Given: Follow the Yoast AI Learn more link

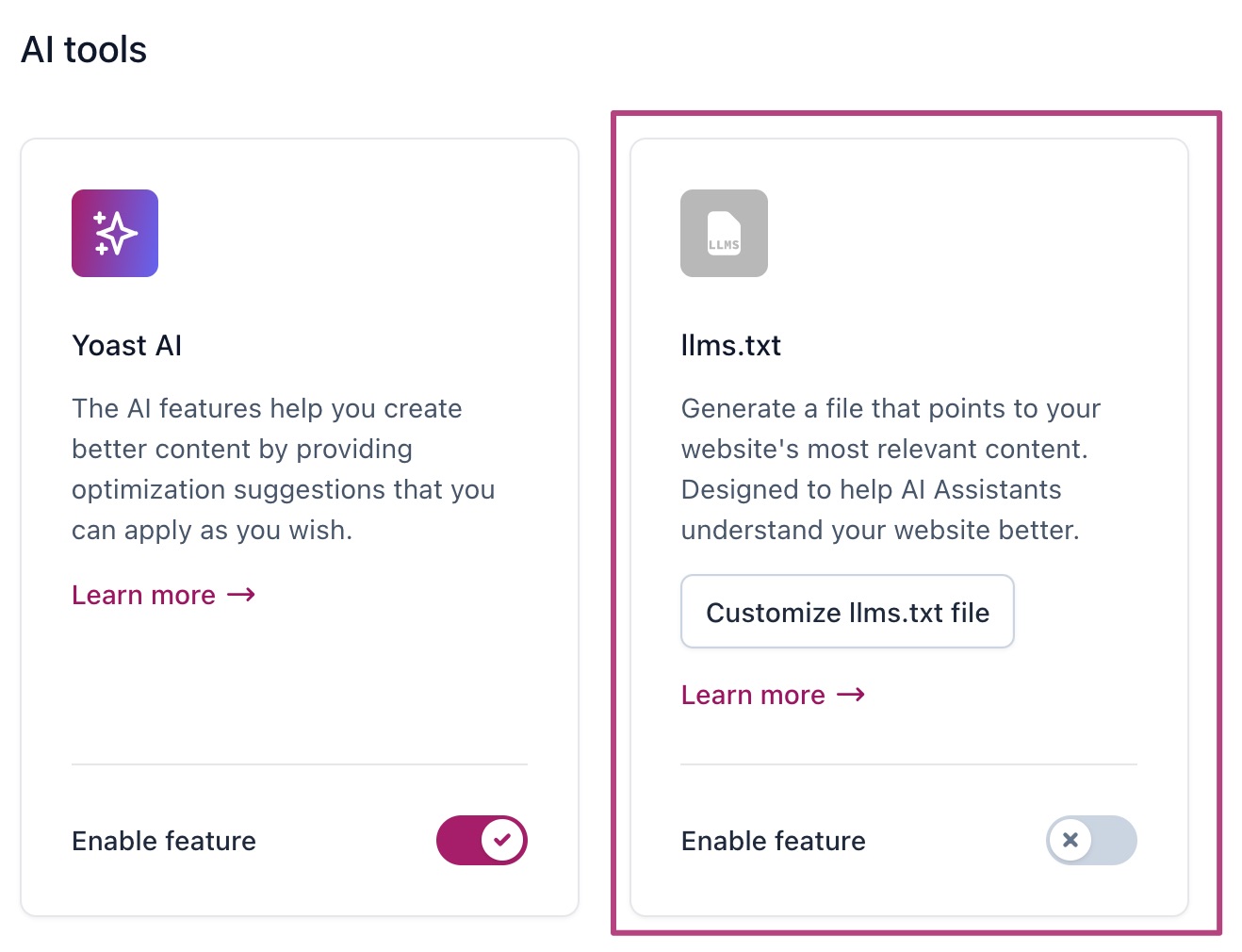Looking at the screenshot, I should click(x=144, y=596).
